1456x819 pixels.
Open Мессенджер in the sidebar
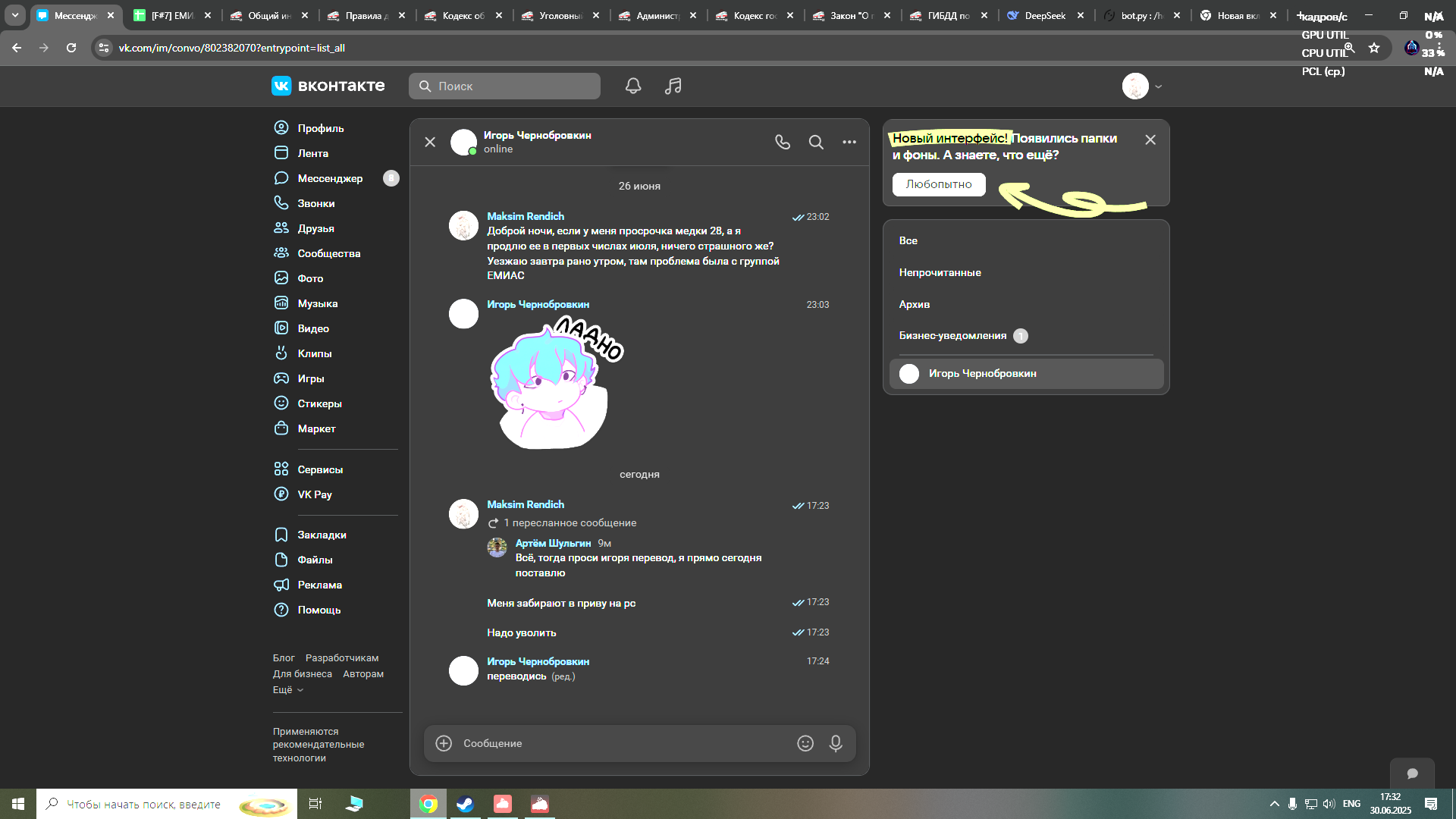point(330,178)
